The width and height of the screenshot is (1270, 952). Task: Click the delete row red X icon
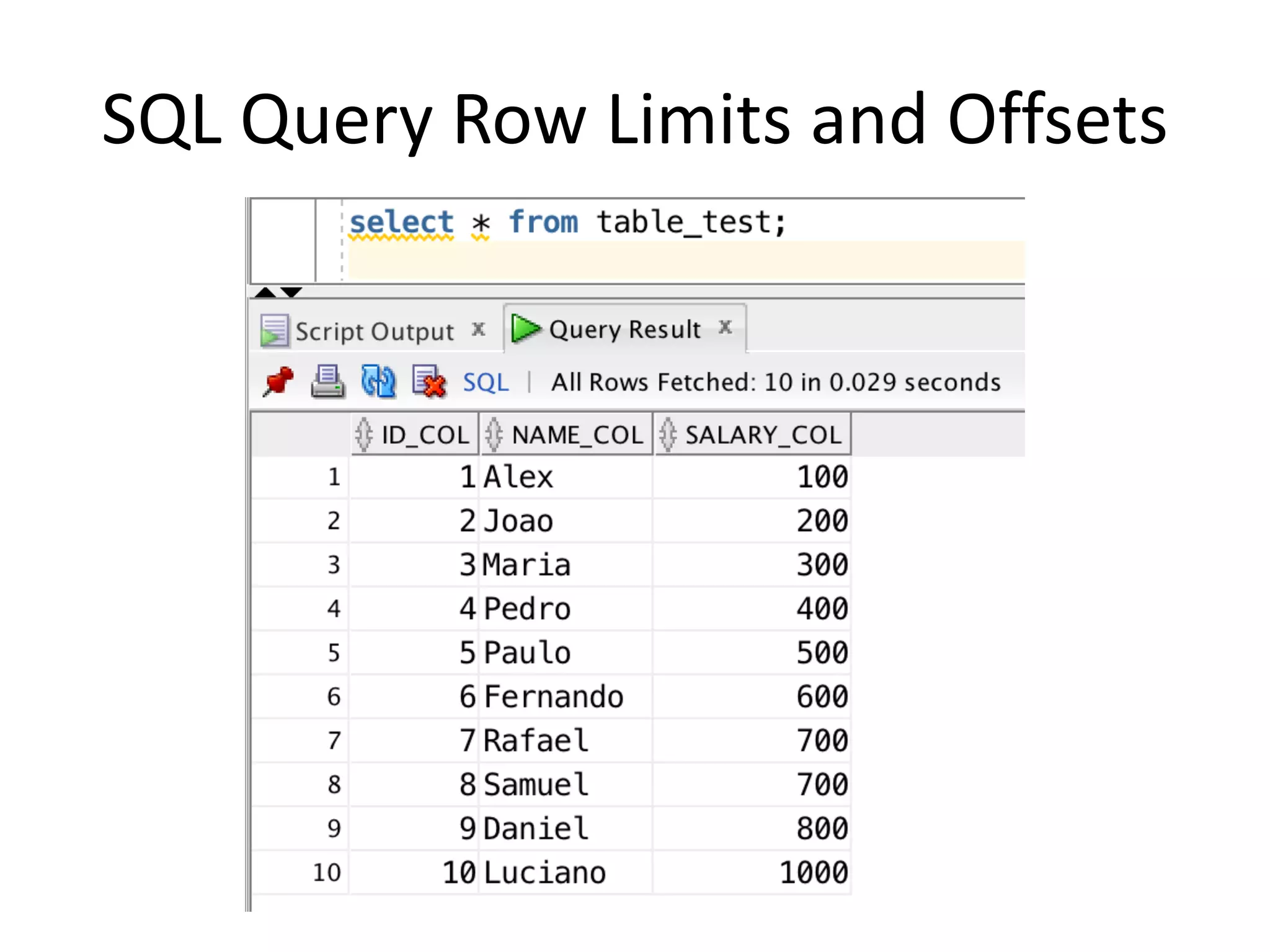coord(429,381)
